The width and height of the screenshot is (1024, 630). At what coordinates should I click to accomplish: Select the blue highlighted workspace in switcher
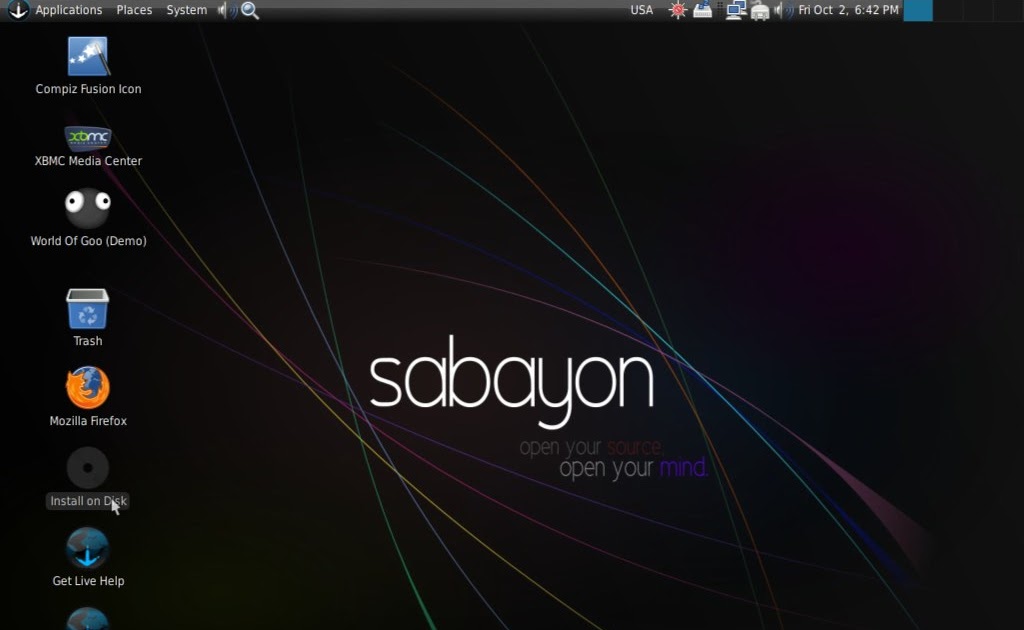(x=918, y=10)
